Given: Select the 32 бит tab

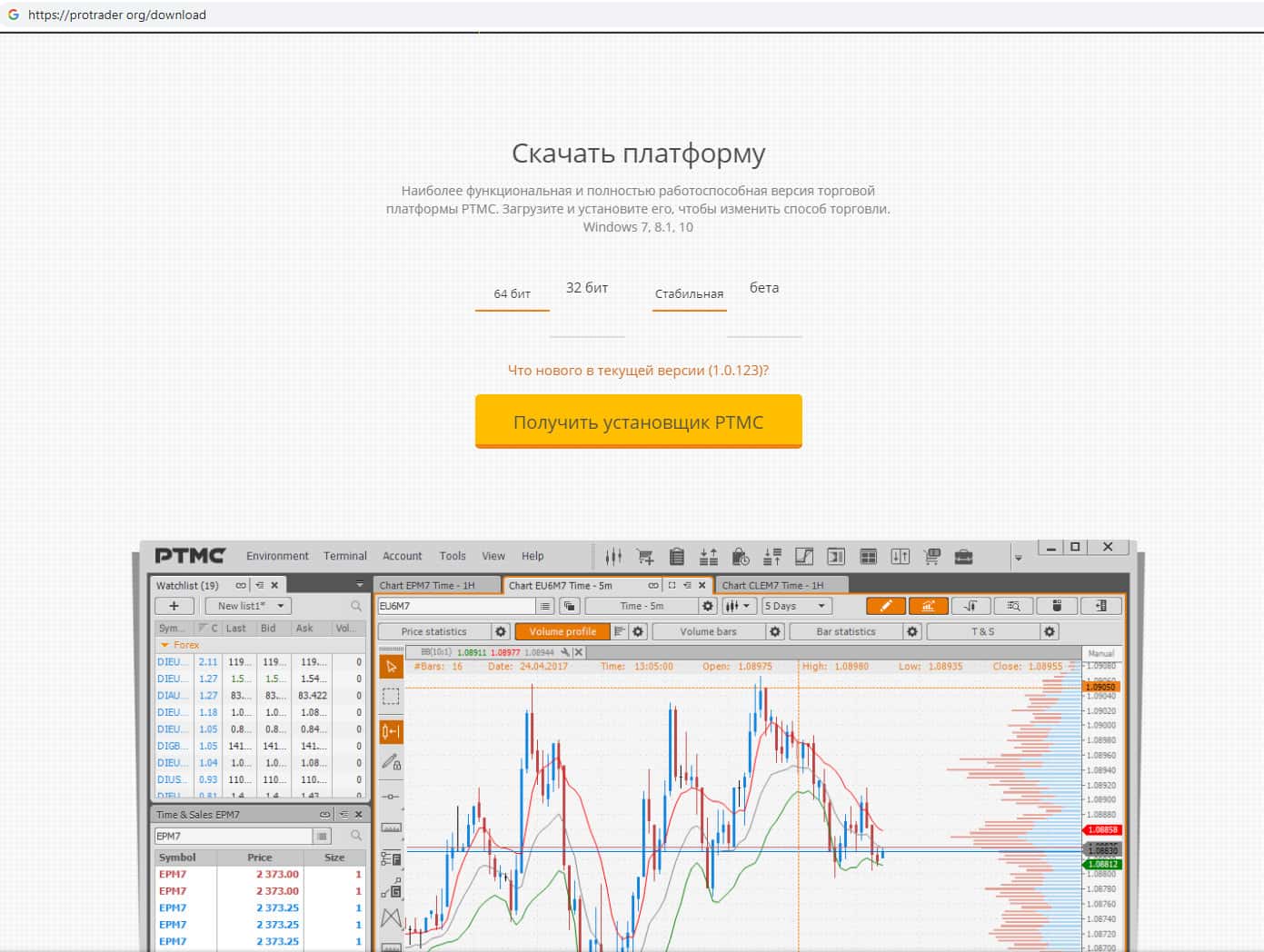Looking at the screenshot, I should pos(587,288).
